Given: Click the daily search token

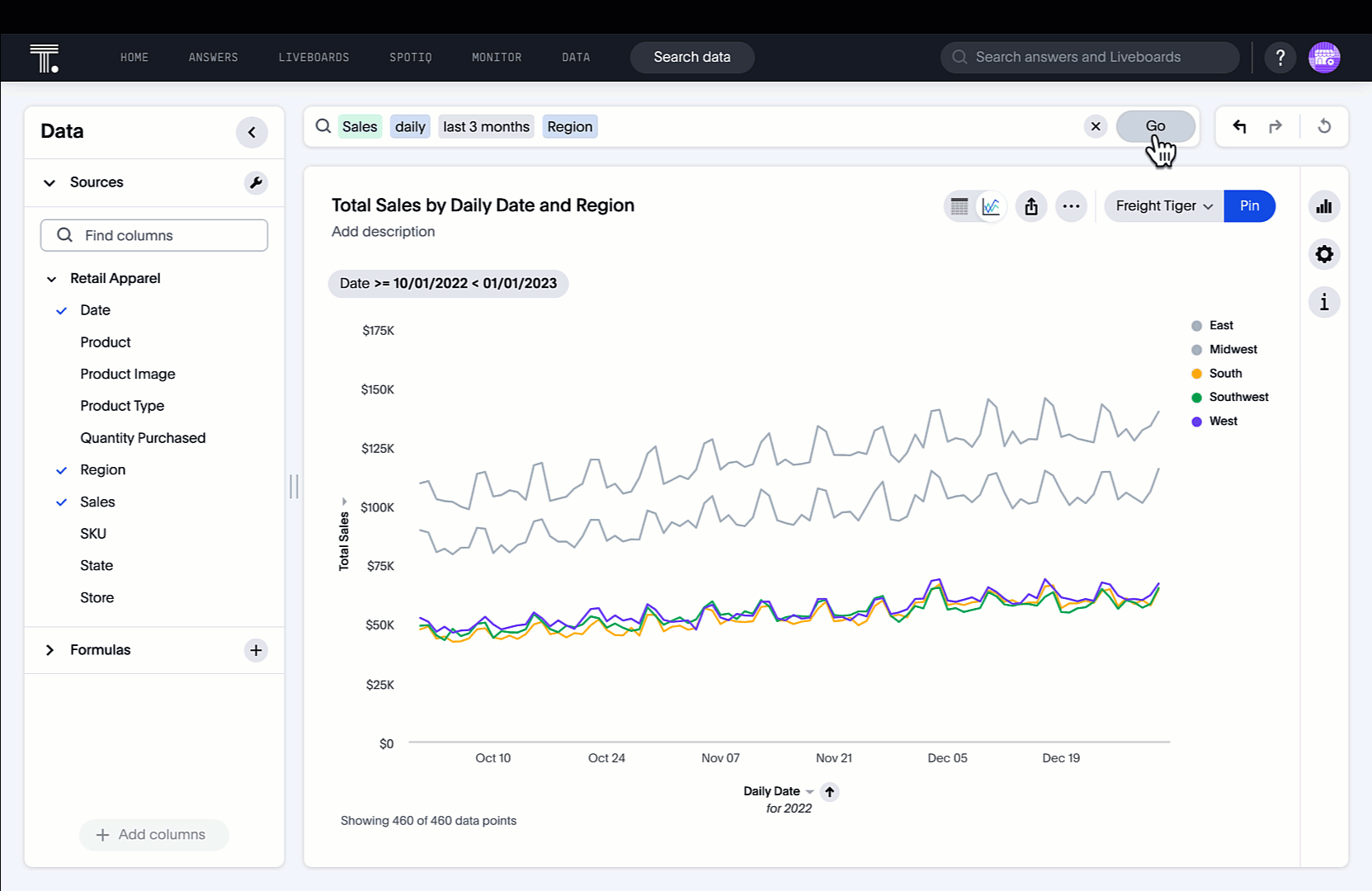Looking at the screenshot, I should click(x=410, y=126).
